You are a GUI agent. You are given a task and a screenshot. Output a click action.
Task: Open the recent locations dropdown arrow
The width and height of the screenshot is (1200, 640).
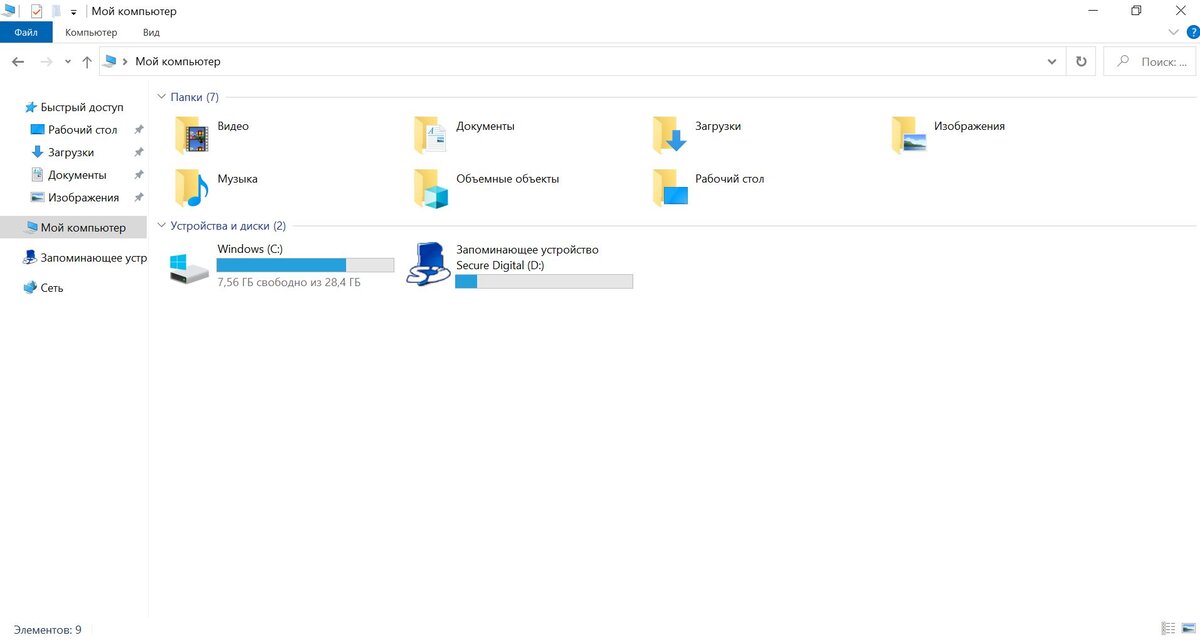(68, 62)
